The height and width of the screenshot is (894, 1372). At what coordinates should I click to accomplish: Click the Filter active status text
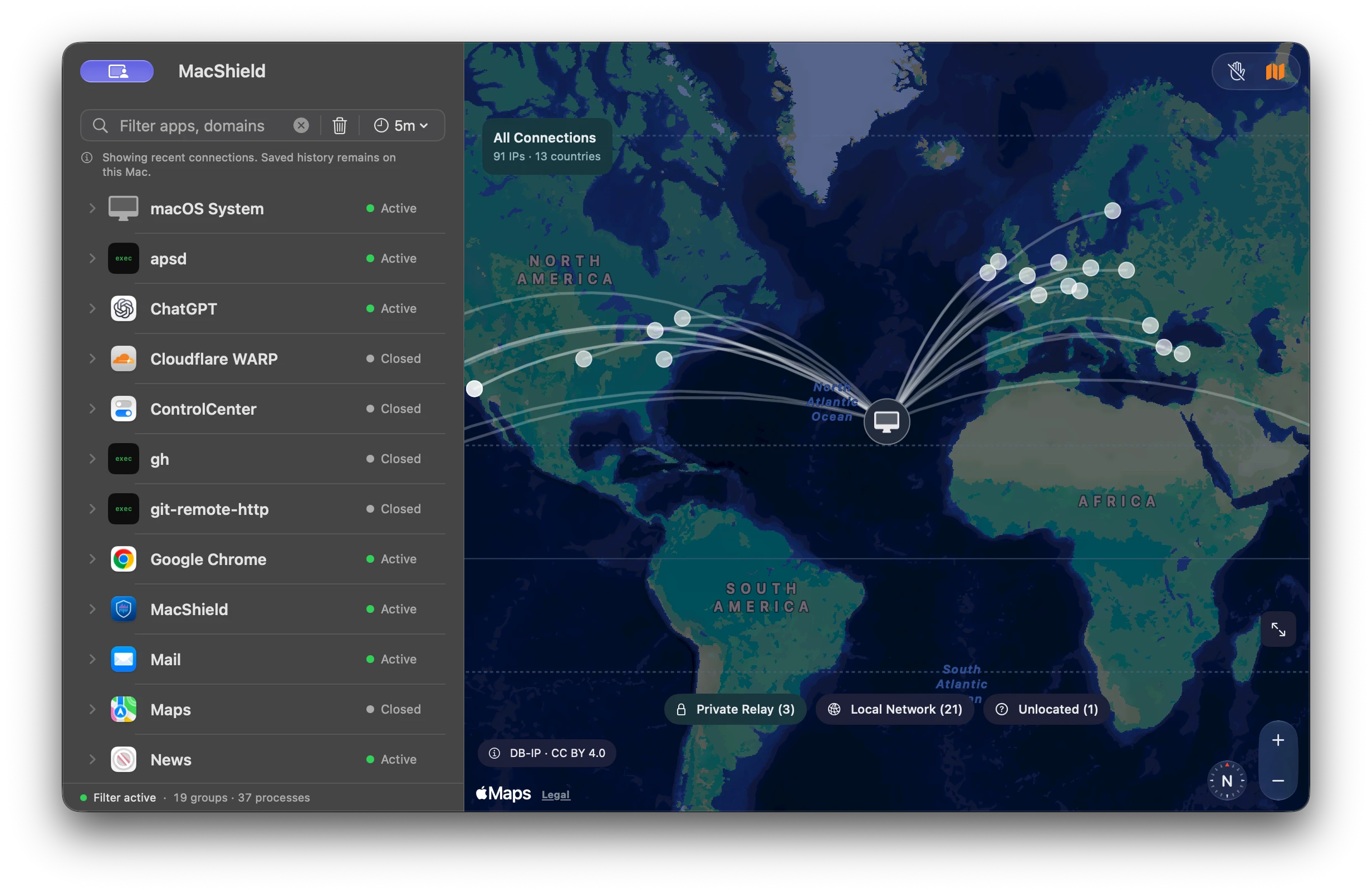click(x=125, y=798)
